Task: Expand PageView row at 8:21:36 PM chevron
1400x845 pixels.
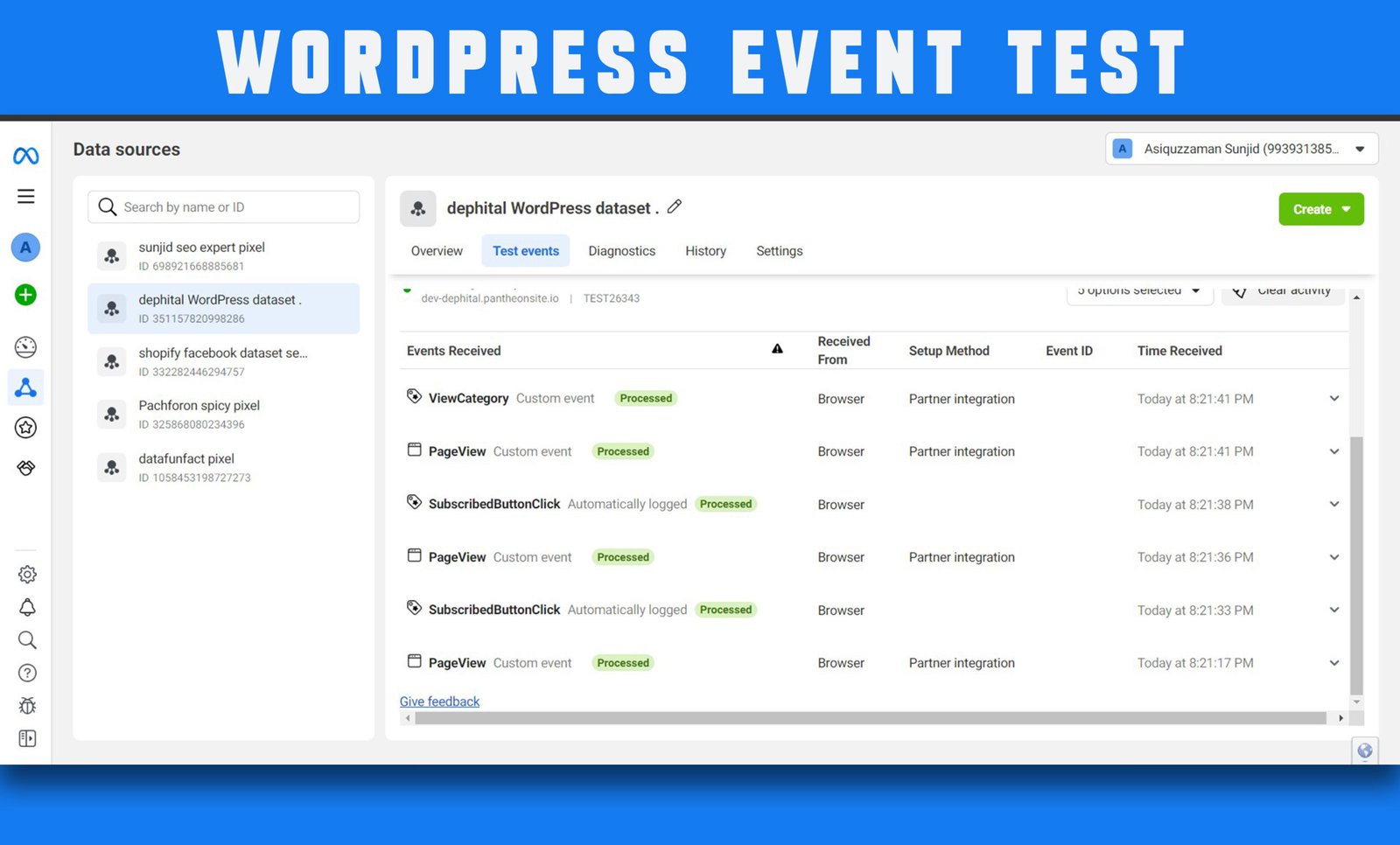Action: pos(1334,557)
